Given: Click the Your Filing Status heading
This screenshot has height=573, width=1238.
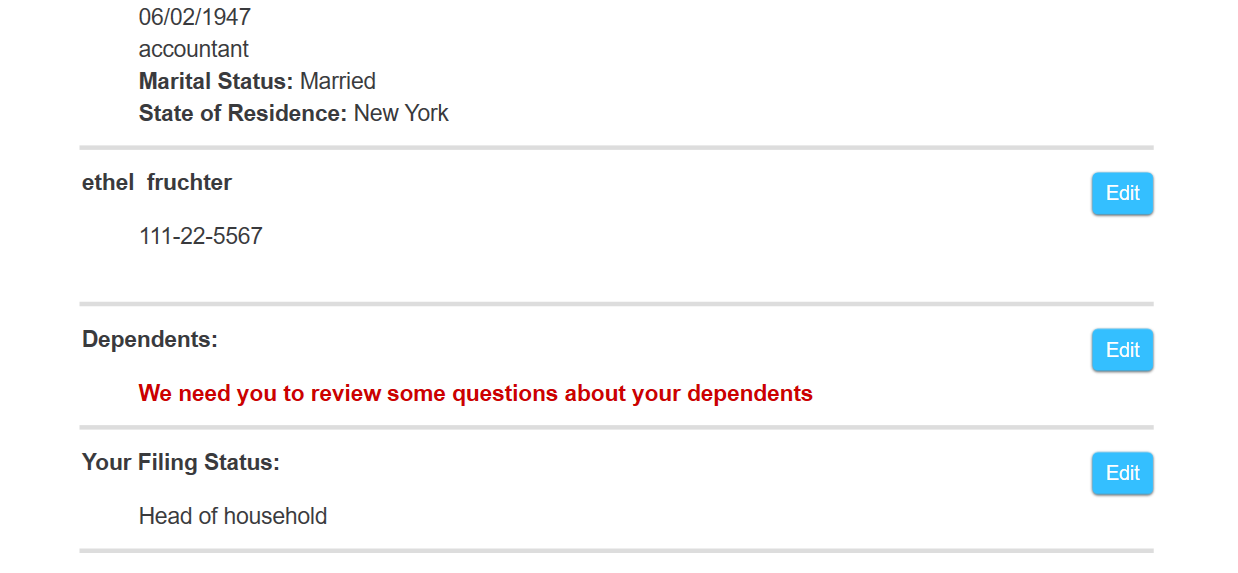Looking at the screenshot, I should (x=180, y=463).
